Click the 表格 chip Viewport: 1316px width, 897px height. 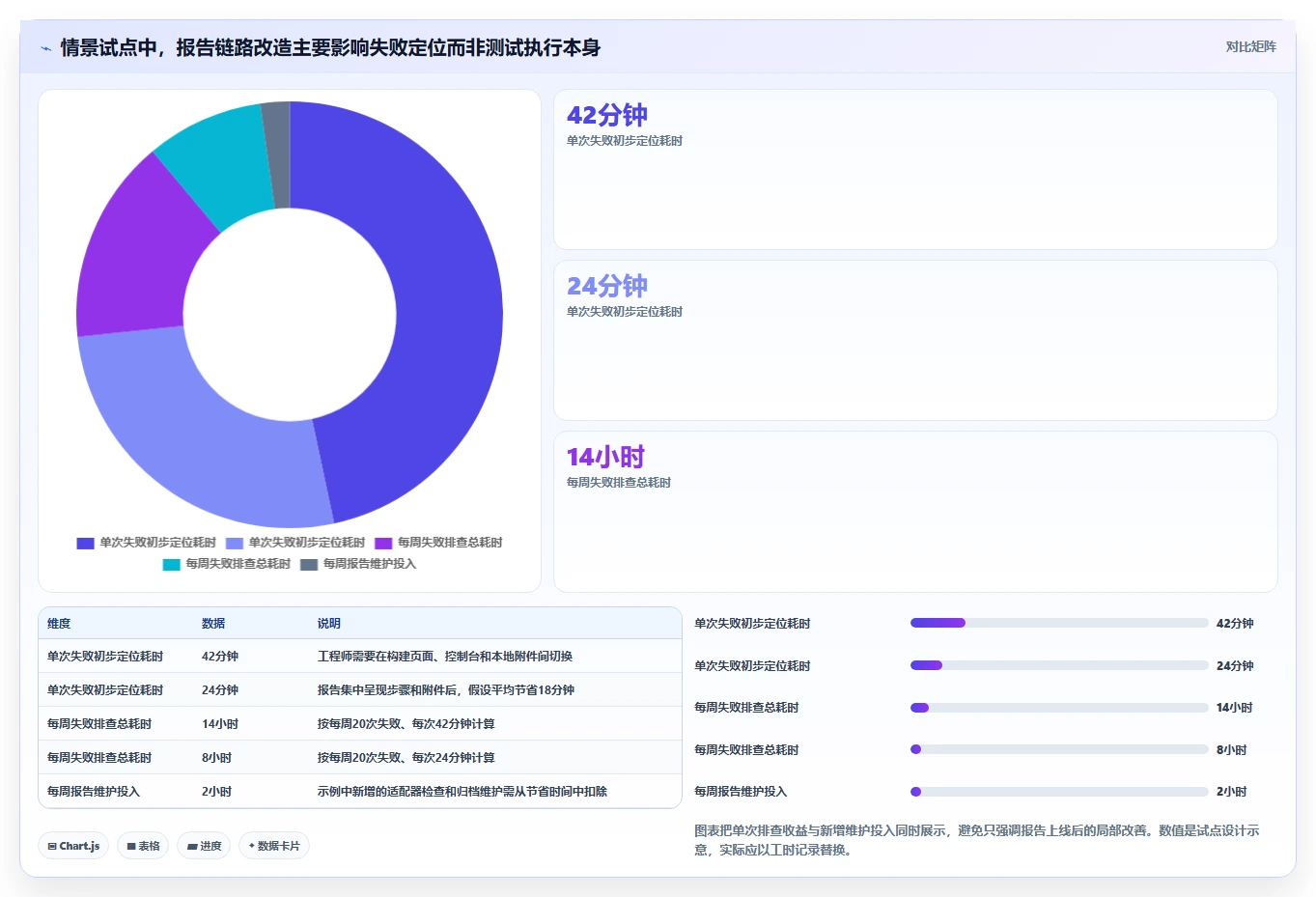(x=143, y=846)
